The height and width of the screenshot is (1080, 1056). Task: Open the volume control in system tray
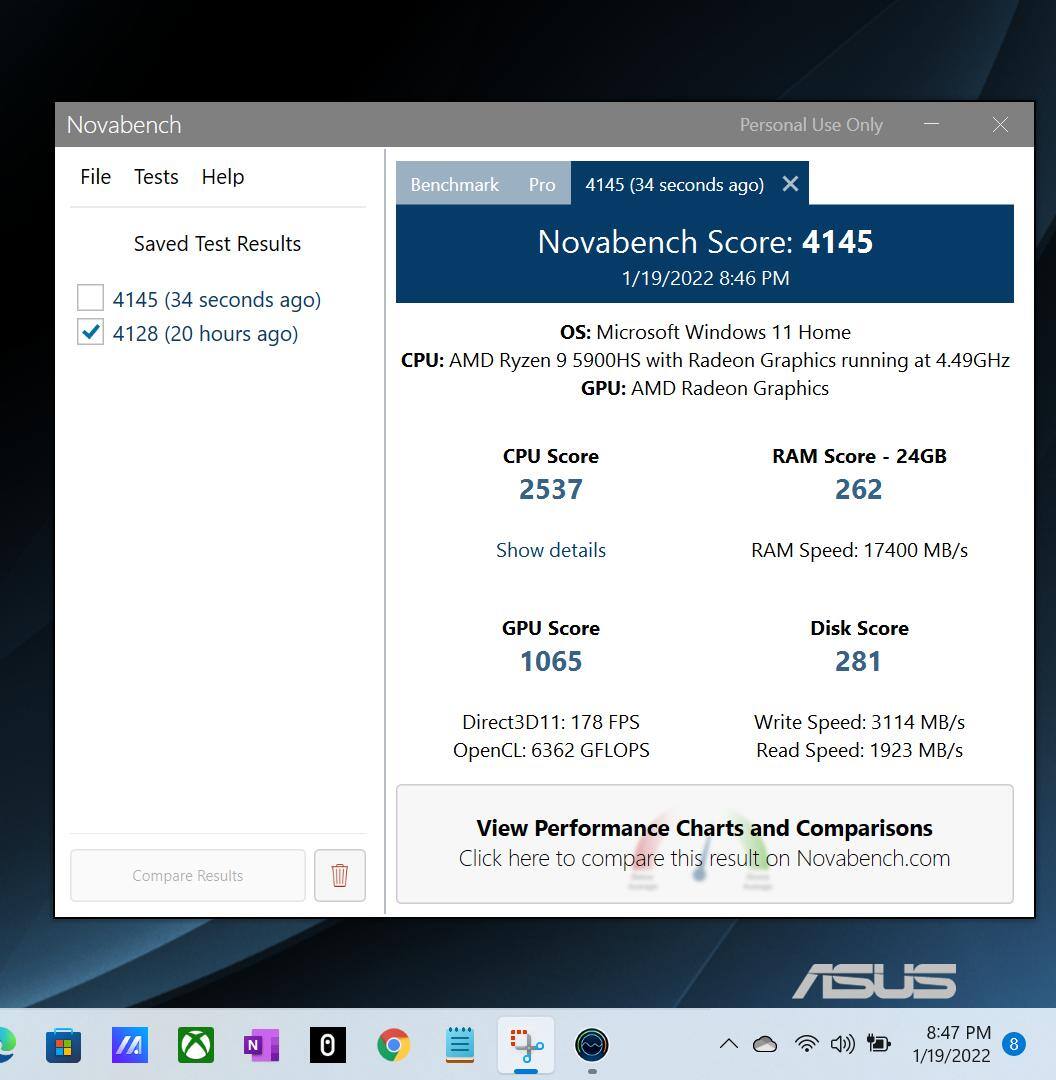(842, 1044)
